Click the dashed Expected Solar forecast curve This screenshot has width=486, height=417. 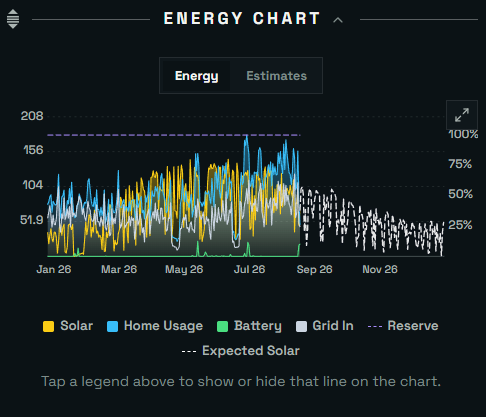point(372,223)
